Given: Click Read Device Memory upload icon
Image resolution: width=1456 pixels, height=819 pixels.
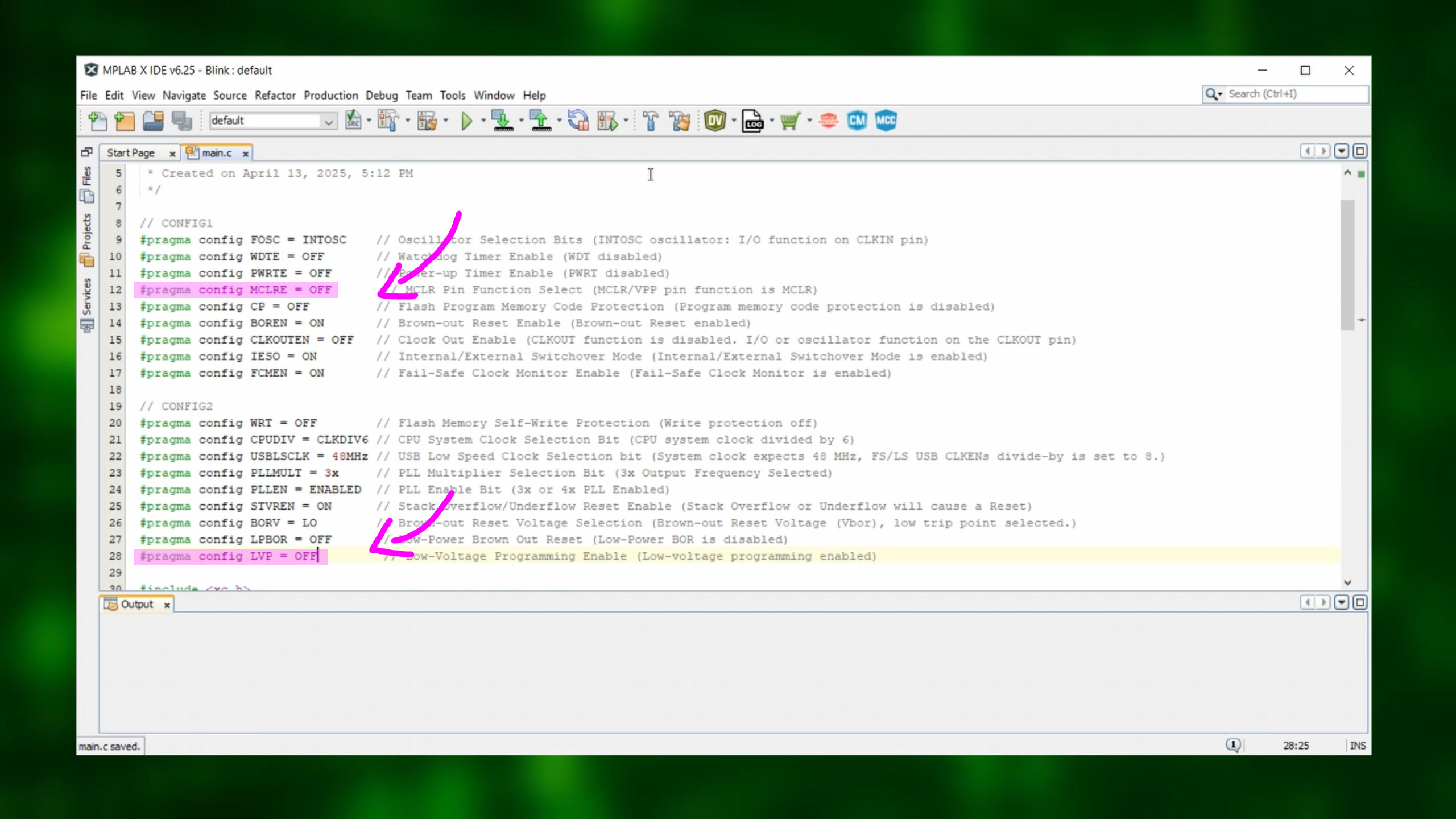Looking at the screenshot, I should point(540,121).
